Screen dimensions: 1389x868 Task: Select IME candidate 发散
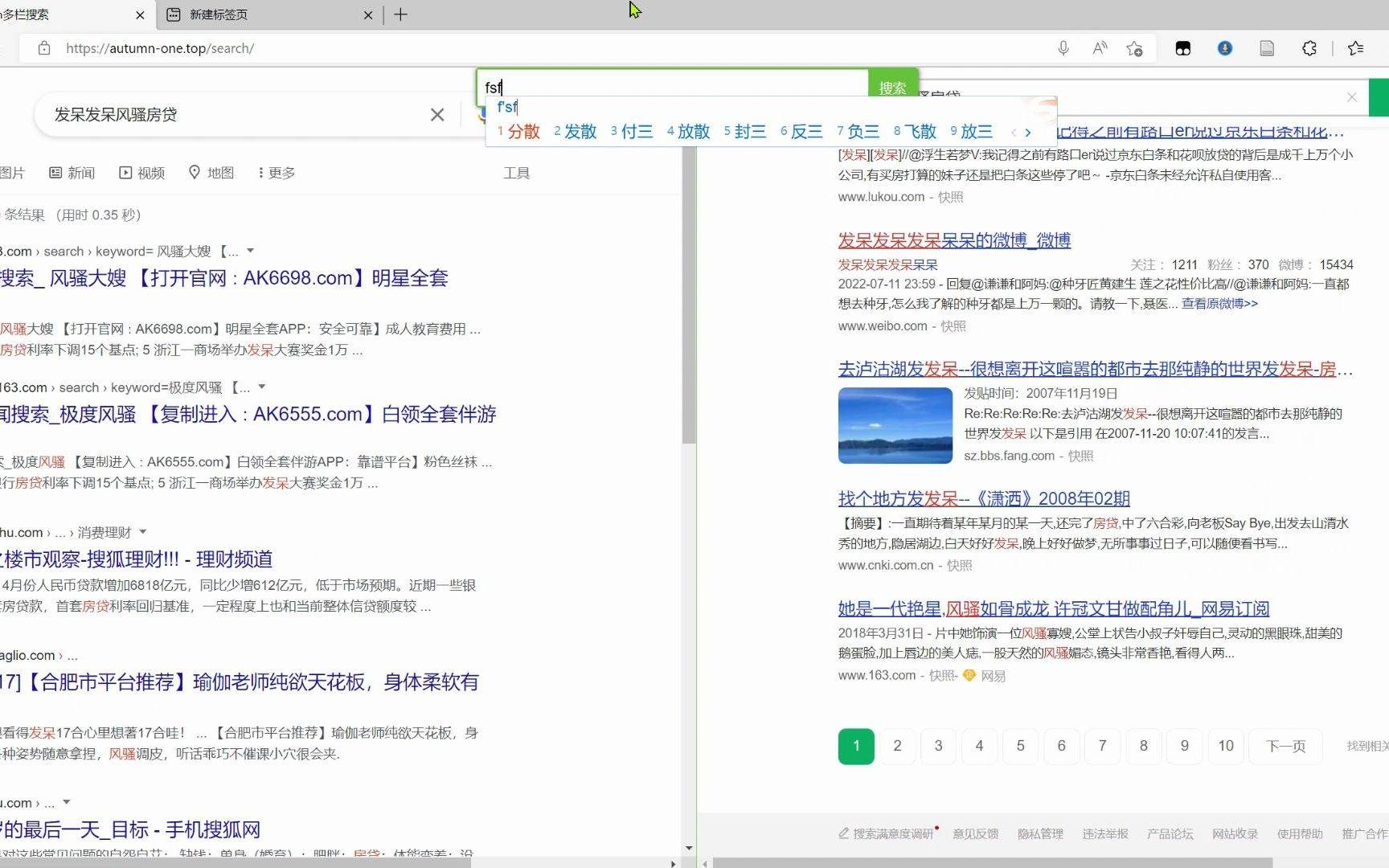tap(575, 132)
